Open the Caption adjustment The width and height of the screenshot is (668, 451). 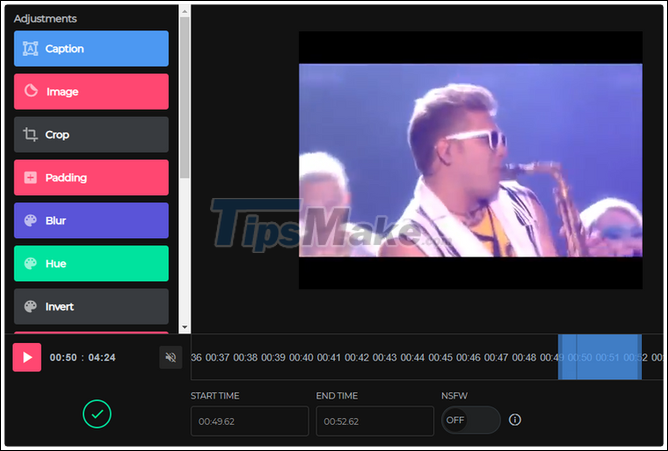click(x=91, y=49)
